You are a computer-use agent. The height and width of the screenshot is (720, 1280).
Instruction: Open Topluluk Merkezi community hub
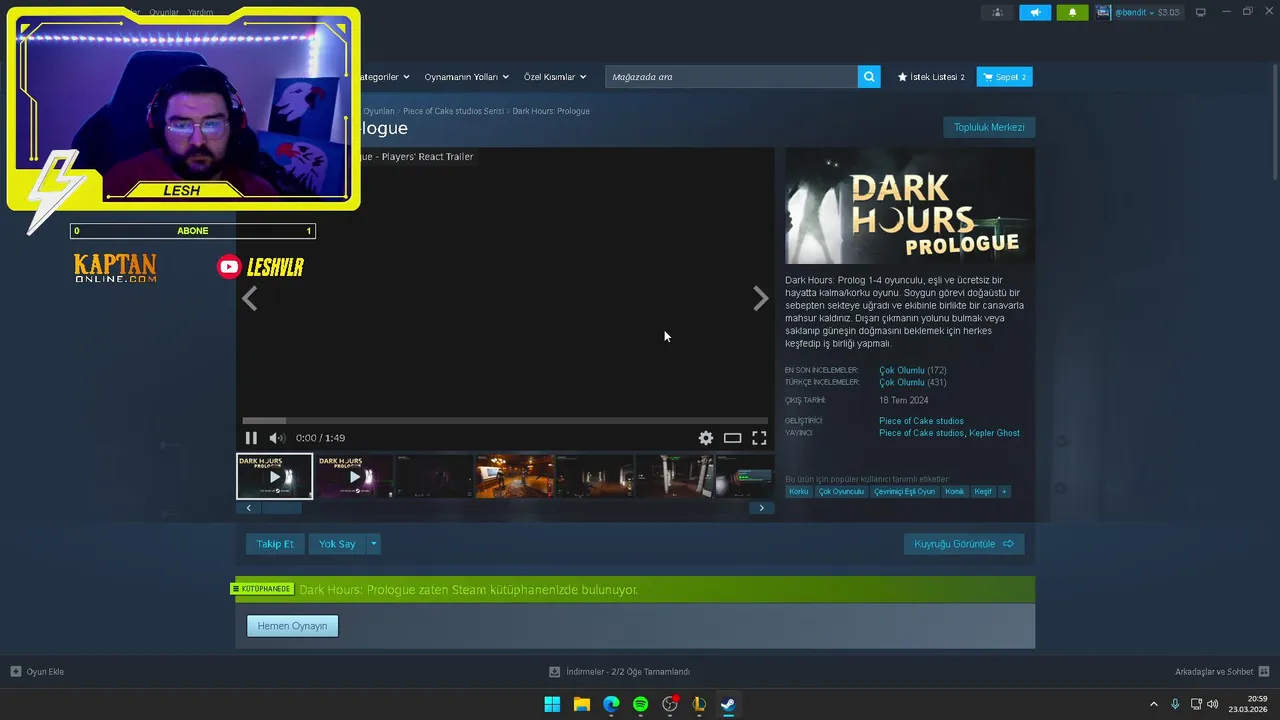tap(989, 127)
